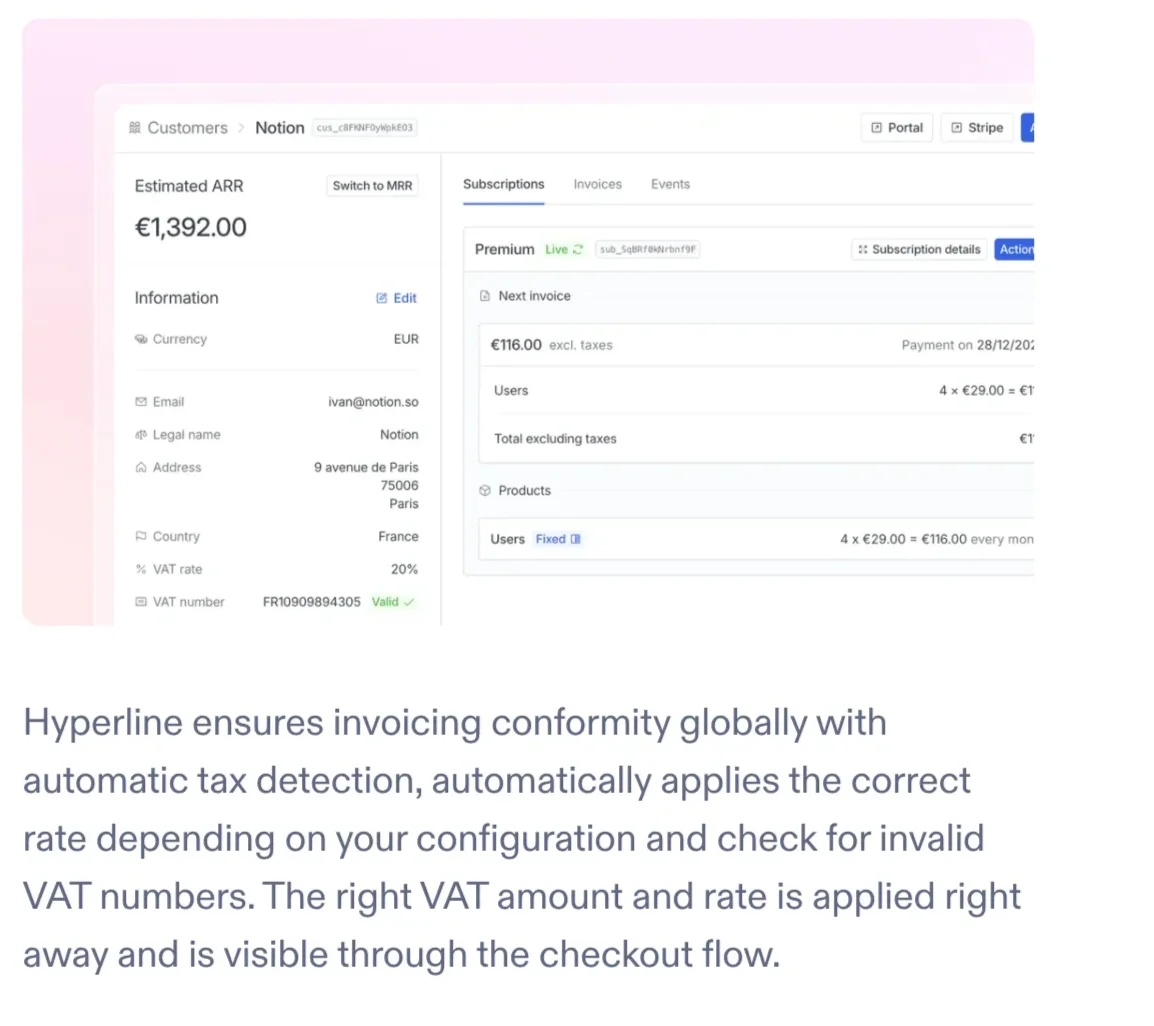Click the Products box icon
Image resolution: width=1154 pixels, height=1026 pixels.
484,490
